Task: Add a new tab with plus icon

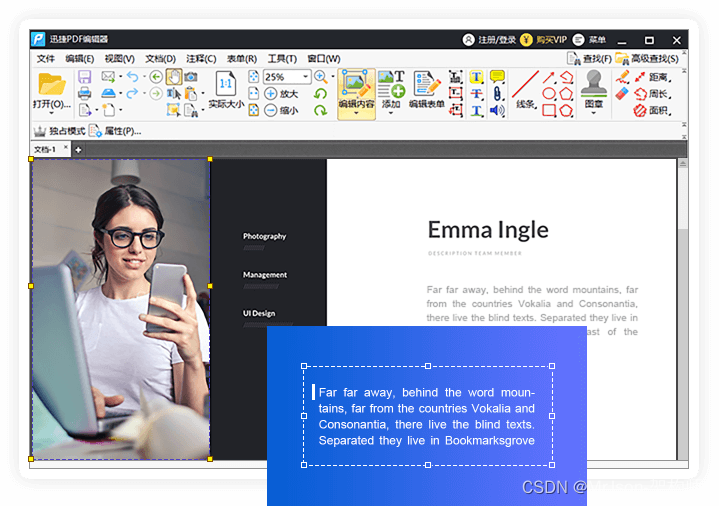Action: tap(78, 150)
